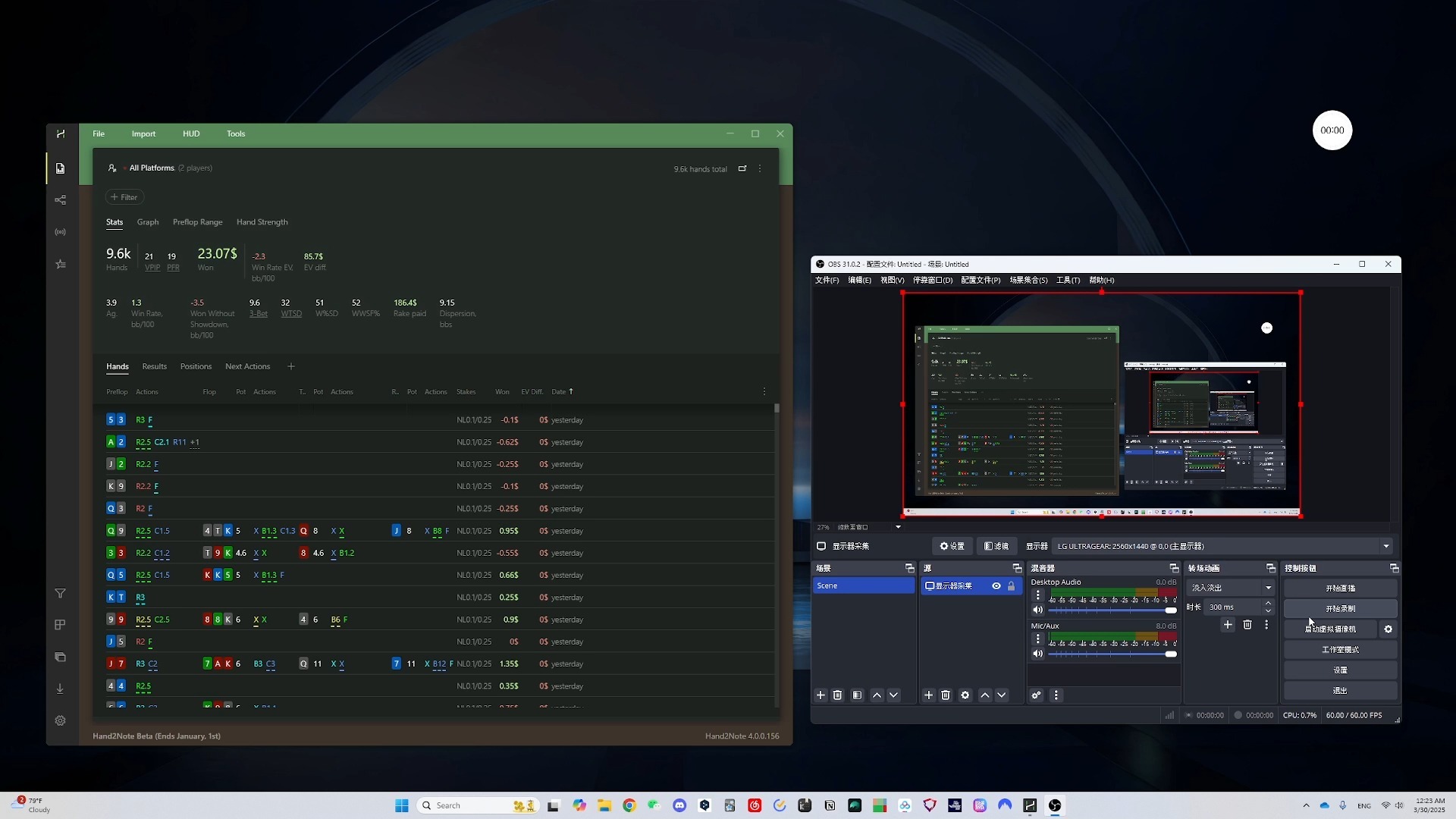Open scene filters icon in OBS scenes dock
1456x819 pixels.
857,695
